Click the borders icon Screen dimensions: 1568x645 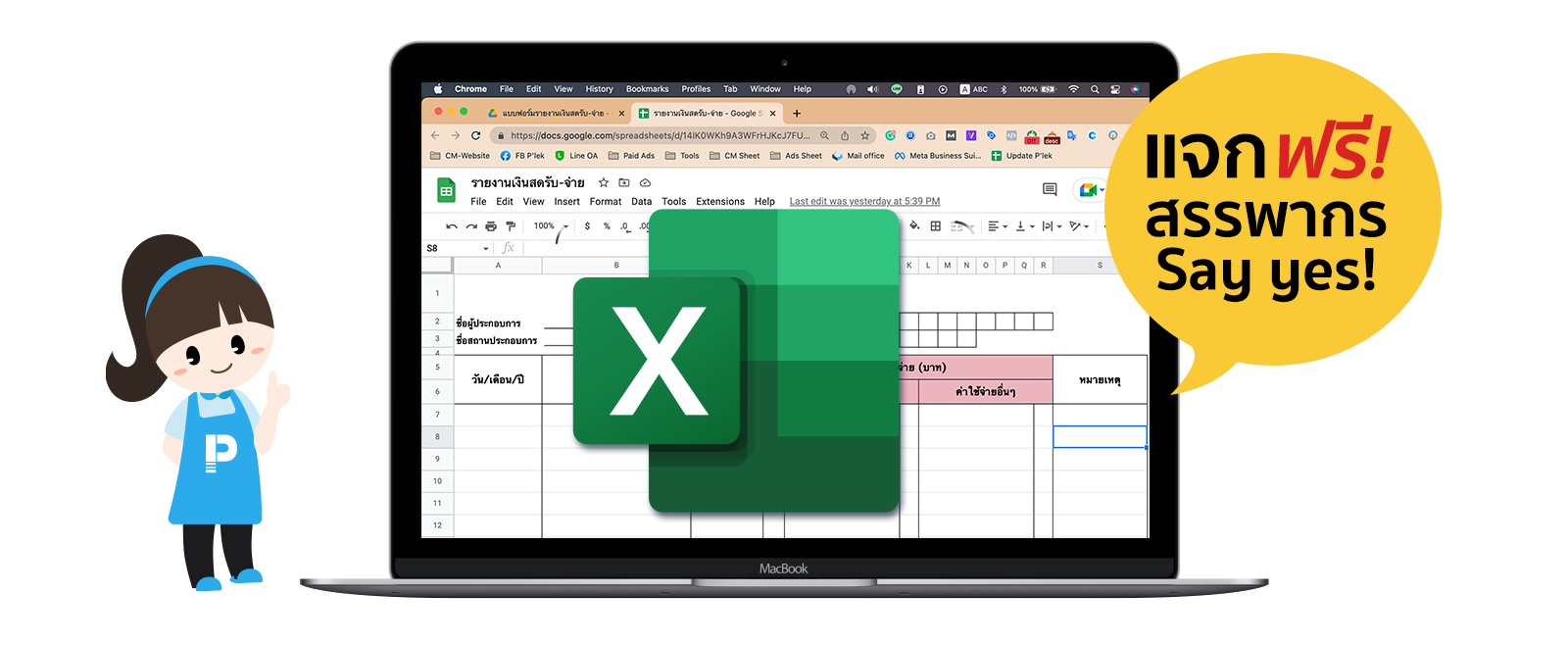point(936,225)
